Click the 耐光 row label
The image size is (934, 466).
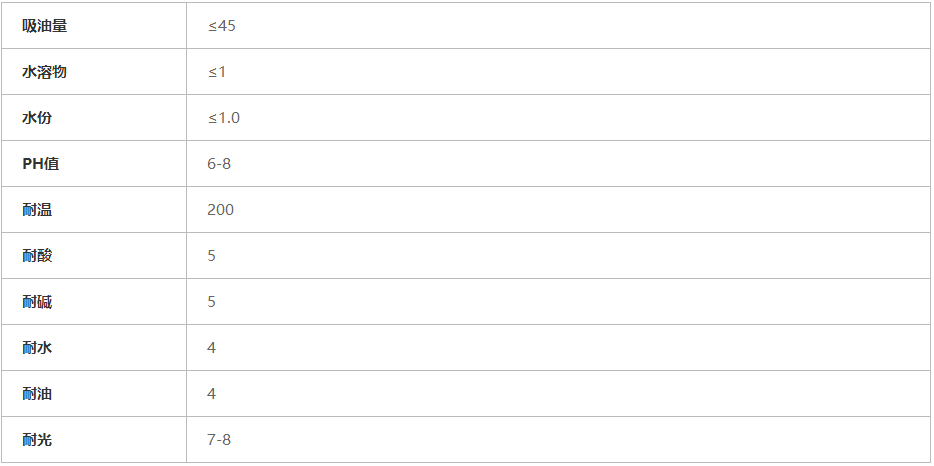(x=37, y=440)
